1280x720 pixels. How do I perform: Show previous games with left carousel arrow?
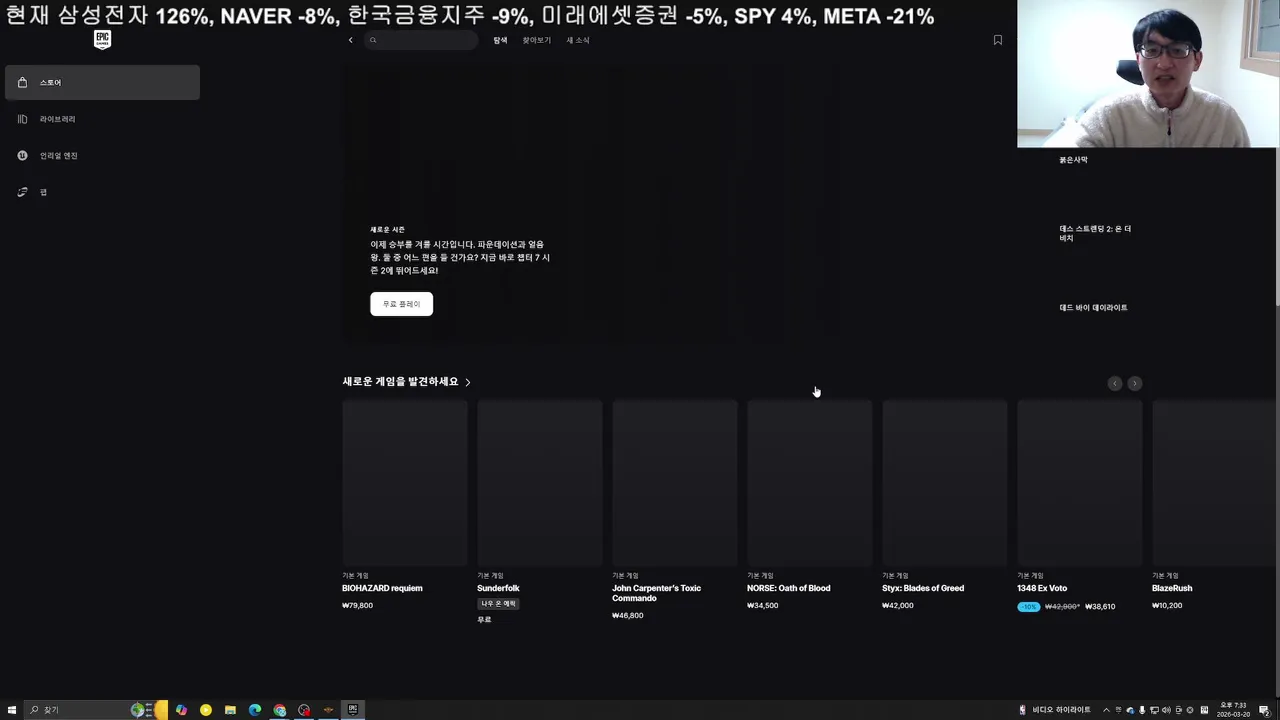click(x=1115, y=383)
